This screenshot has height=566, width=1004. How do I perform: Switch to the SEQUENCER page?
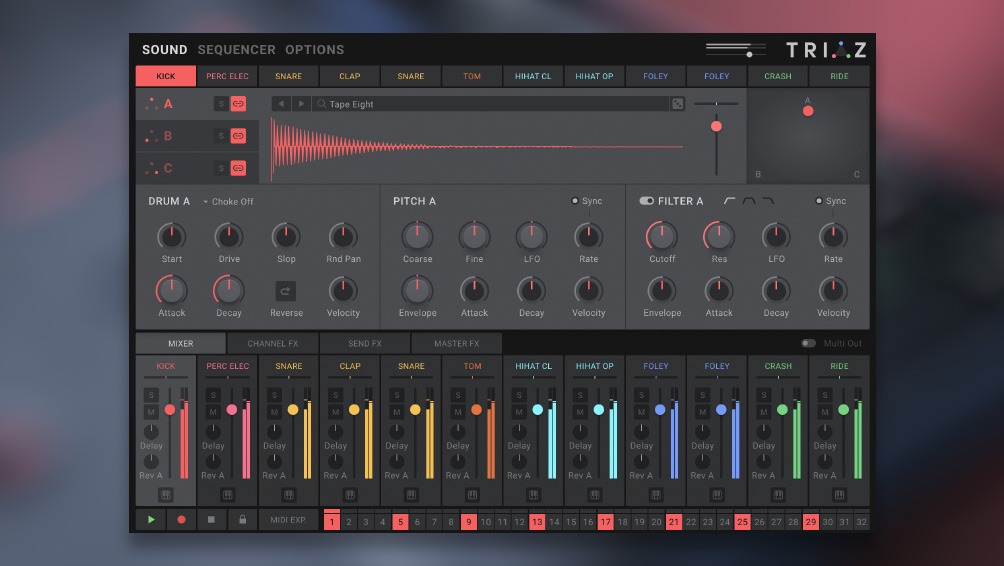point(236,50)
